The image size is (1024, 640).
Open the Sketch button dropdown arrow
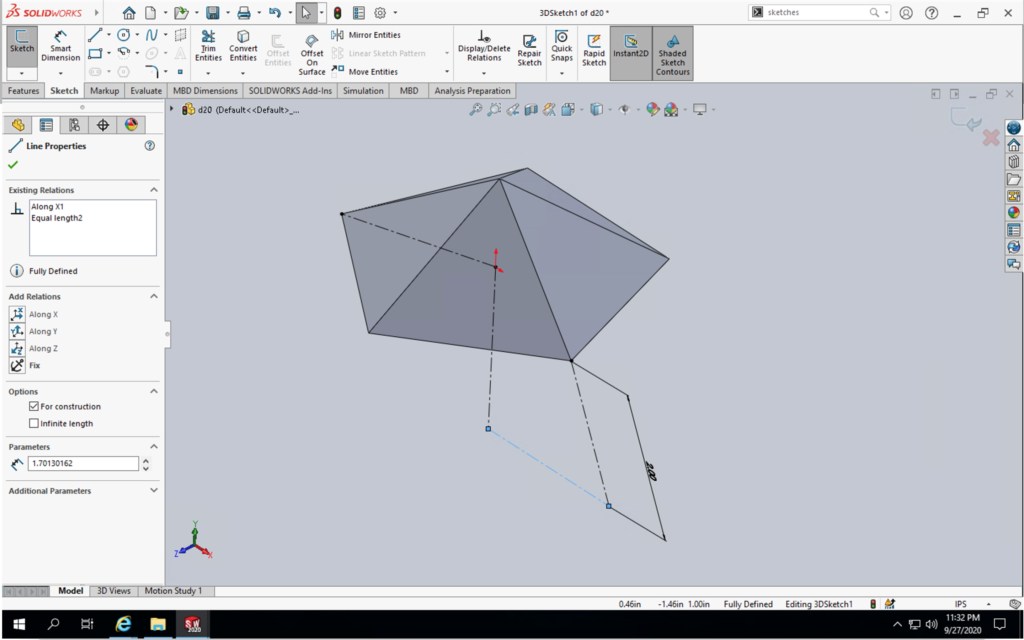(x=21, y=74)
